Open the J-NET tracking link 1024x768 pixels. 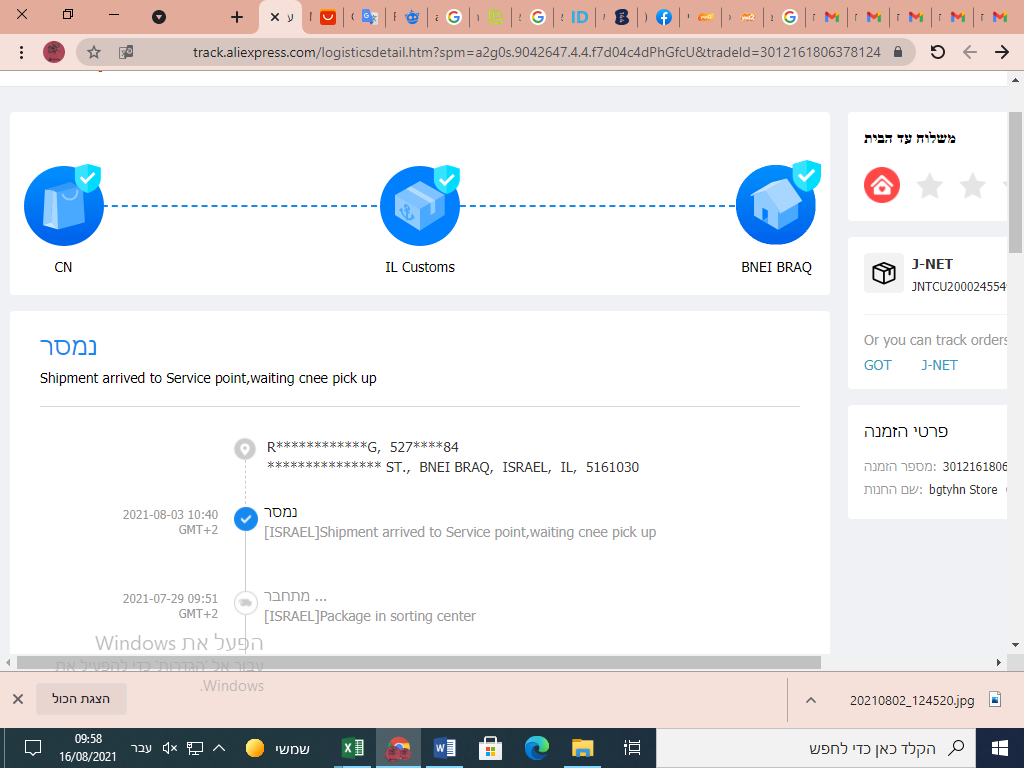click(939, 365)
